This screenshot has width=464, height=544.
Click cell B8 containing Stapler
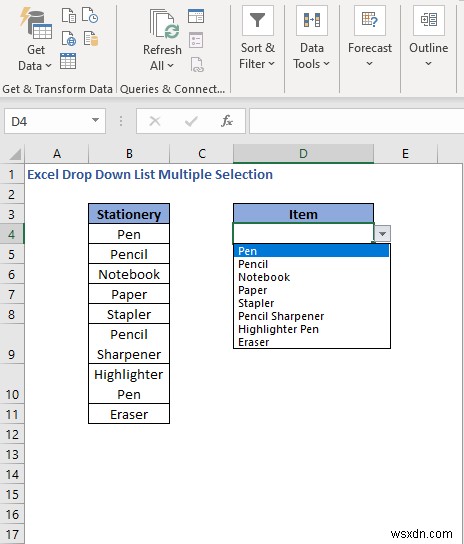[x=129, y=314]
